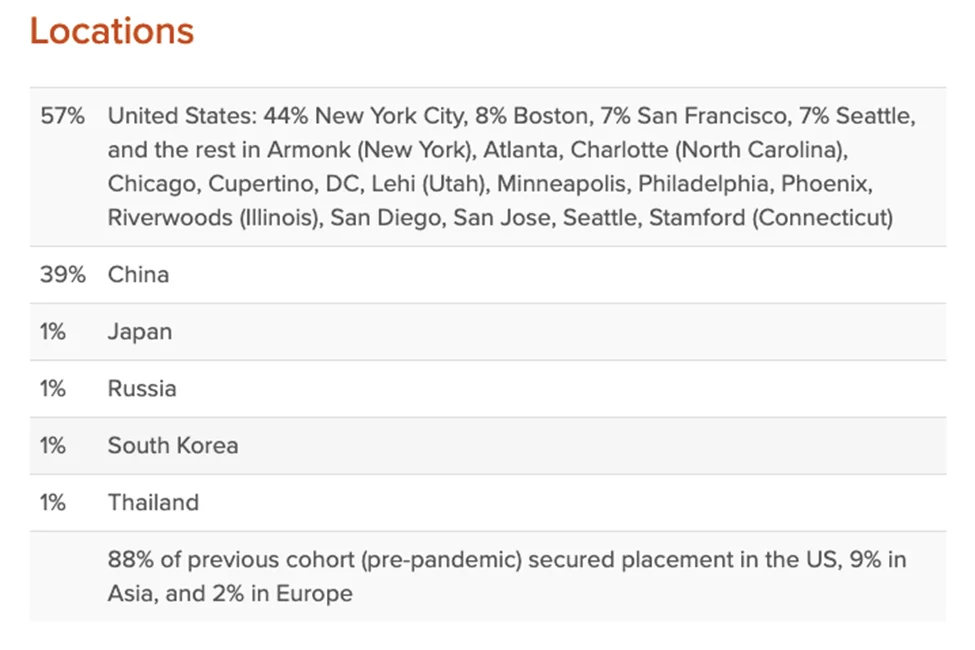Select the Japan row label

point(140,332)
